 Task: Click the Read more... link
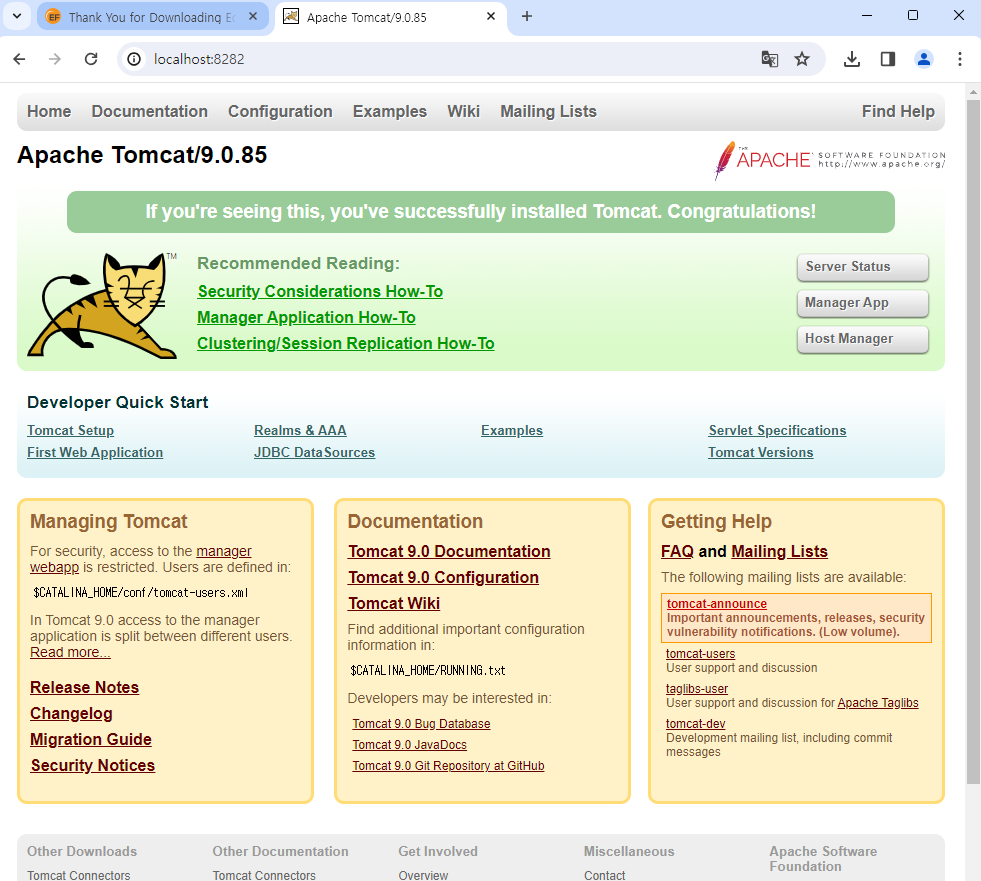(x=70, y=652)
